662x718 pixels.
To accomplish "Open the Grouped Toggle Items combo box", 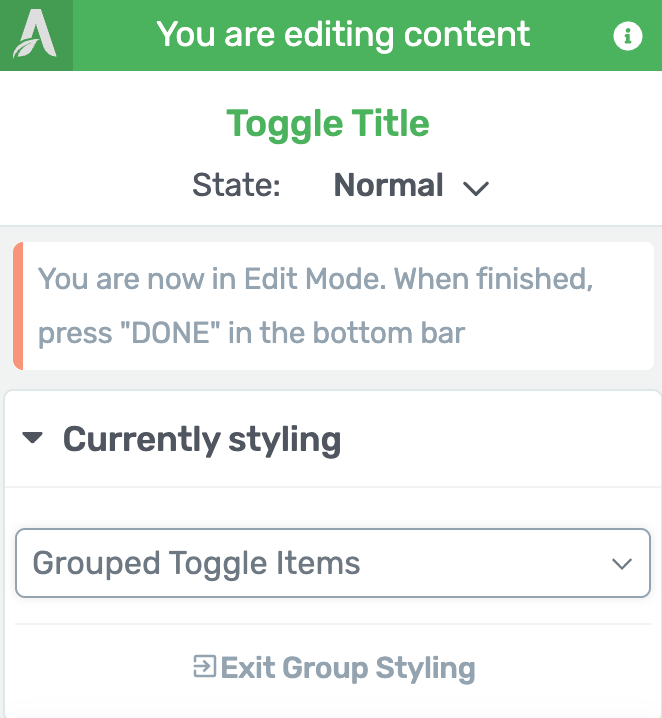I will [333, 563].
